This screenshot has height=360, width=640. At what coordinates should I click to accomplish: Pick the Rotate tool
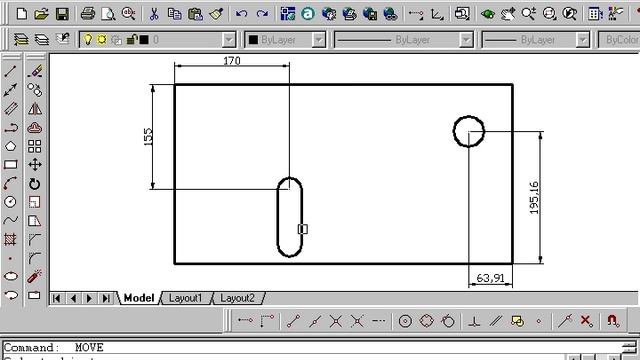[35, 184]
